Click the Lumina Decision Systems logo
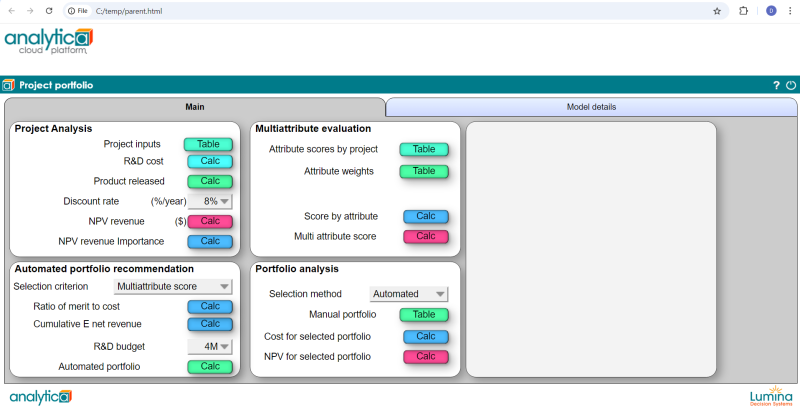 tap(771, 396)
